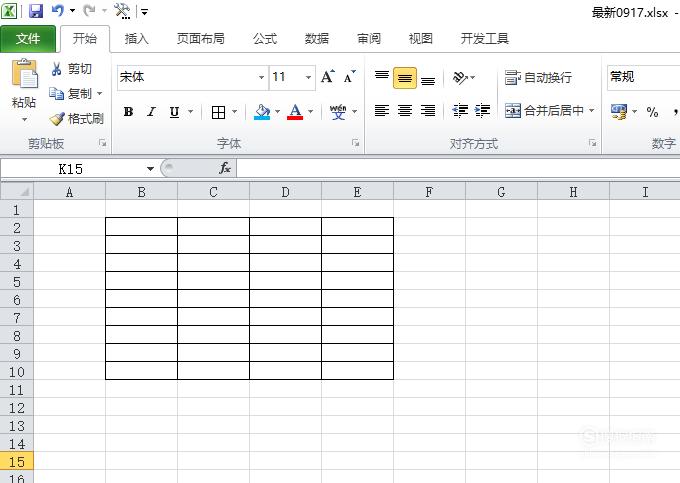The width and height of the screenshot is (680, 483).
Task: Open the 公式 (Formulas) tab
Action: coord(265,39)
